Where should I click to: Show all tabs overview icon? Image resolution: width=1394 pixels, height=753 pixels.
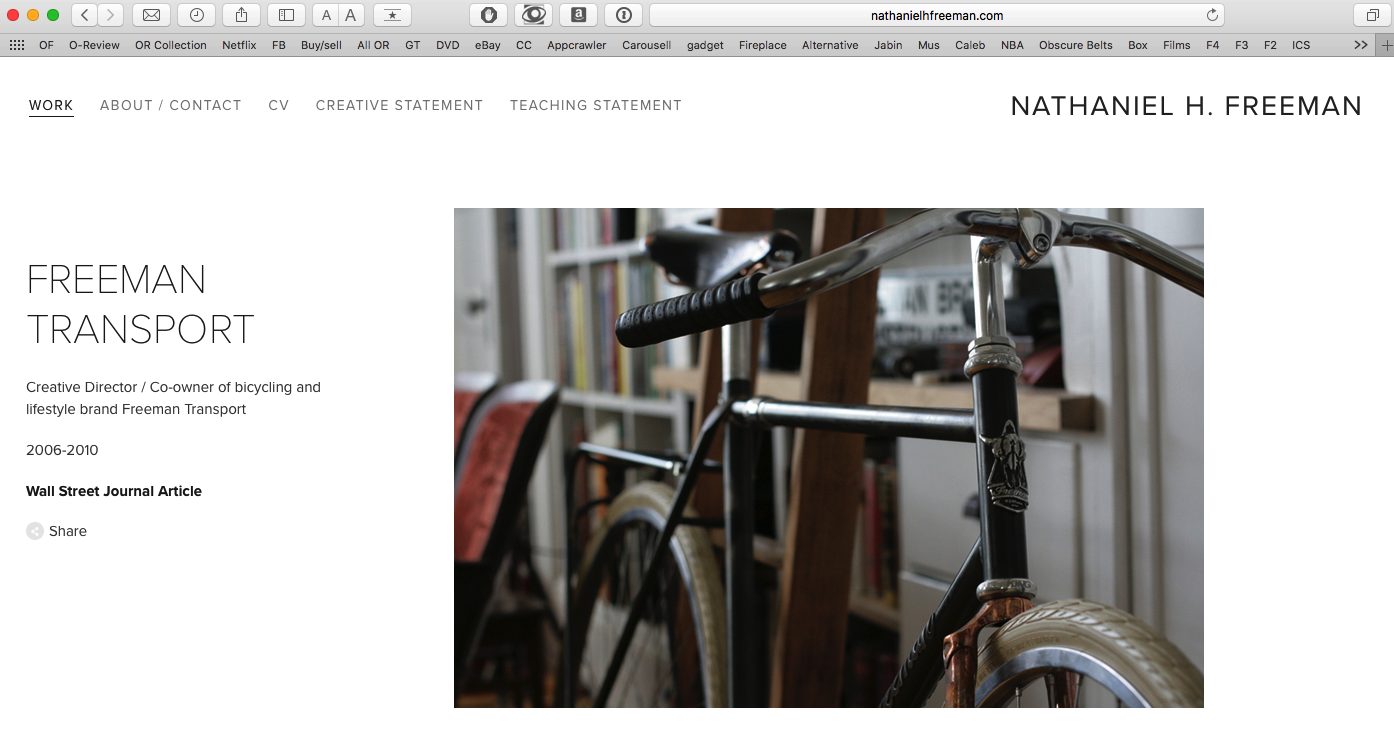pos(1366,15)
